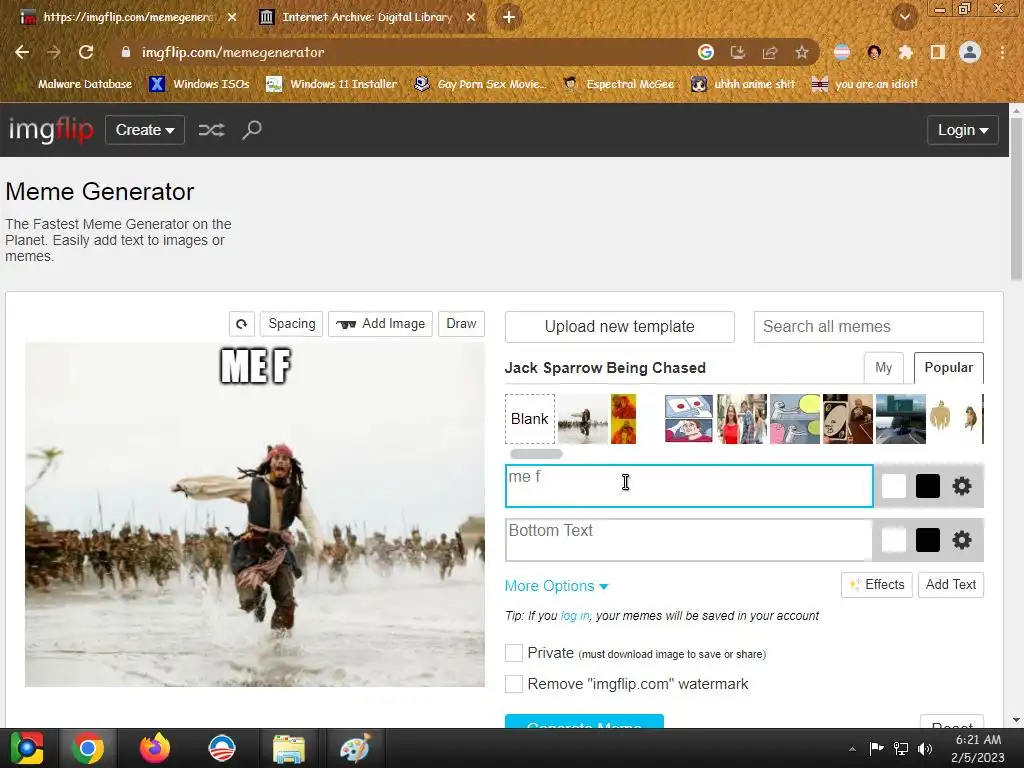The image size is (1024, 768).
Task: Open the tab search chevron in Chrome
Action: point(904,18)
